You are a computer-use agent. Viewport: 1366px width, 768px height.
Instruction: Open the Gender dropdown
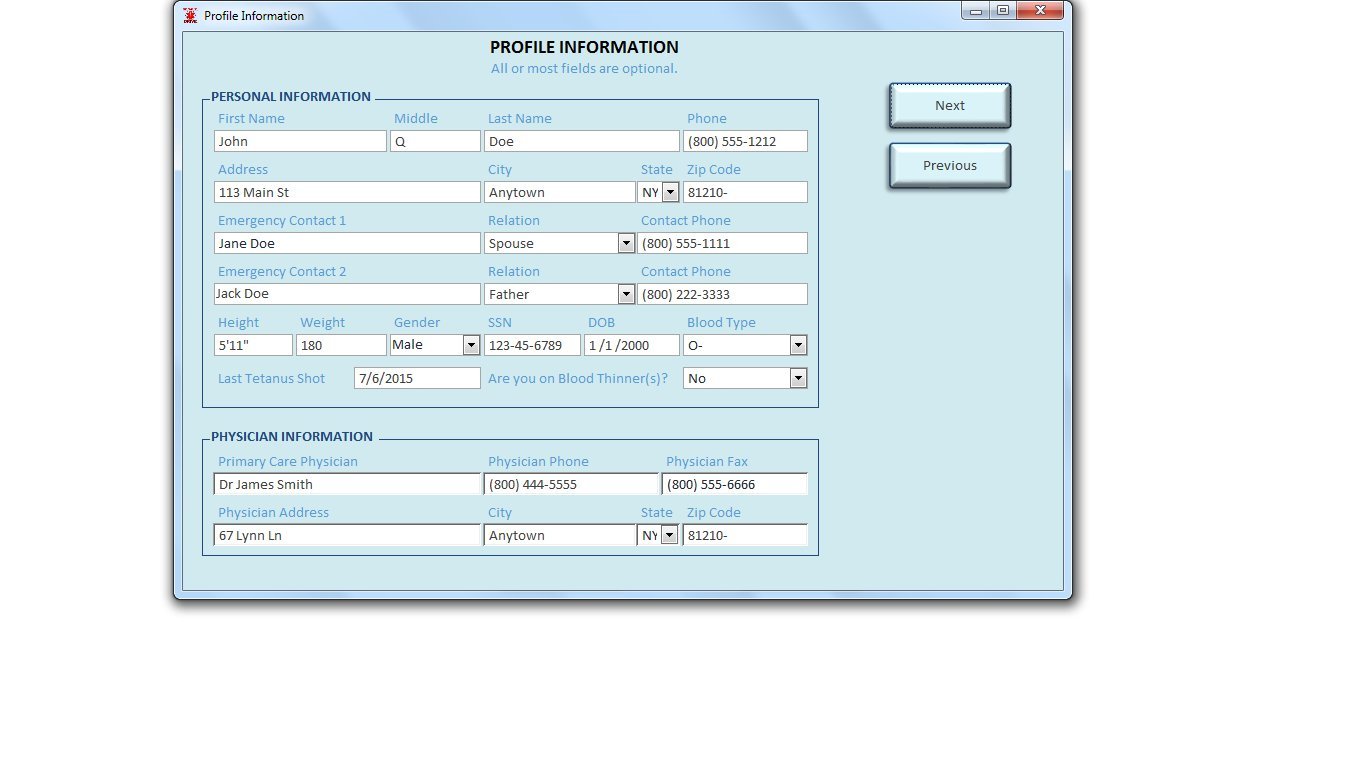[471, 345]
